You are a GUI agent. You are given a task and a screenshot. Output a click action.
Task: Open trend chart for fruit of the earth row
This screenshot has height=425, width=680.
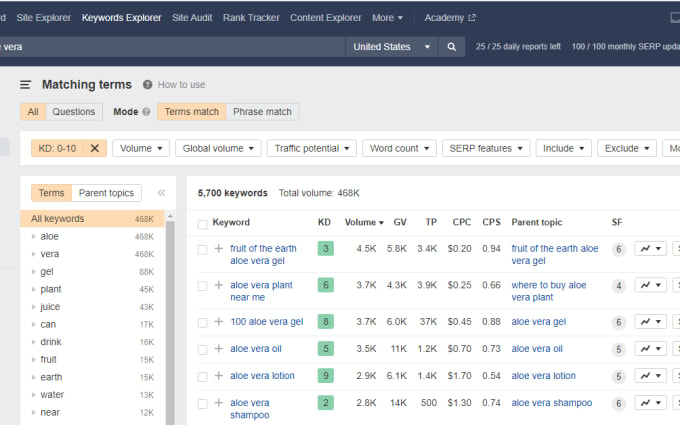(x=651, y=248)
